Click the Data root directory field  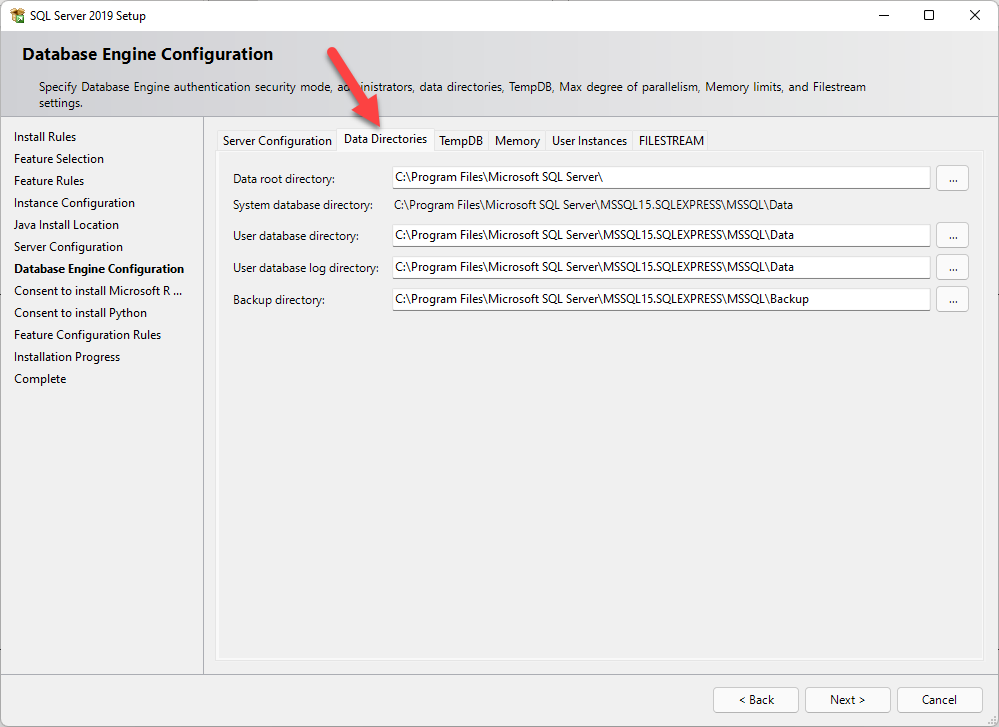[661, 177]
